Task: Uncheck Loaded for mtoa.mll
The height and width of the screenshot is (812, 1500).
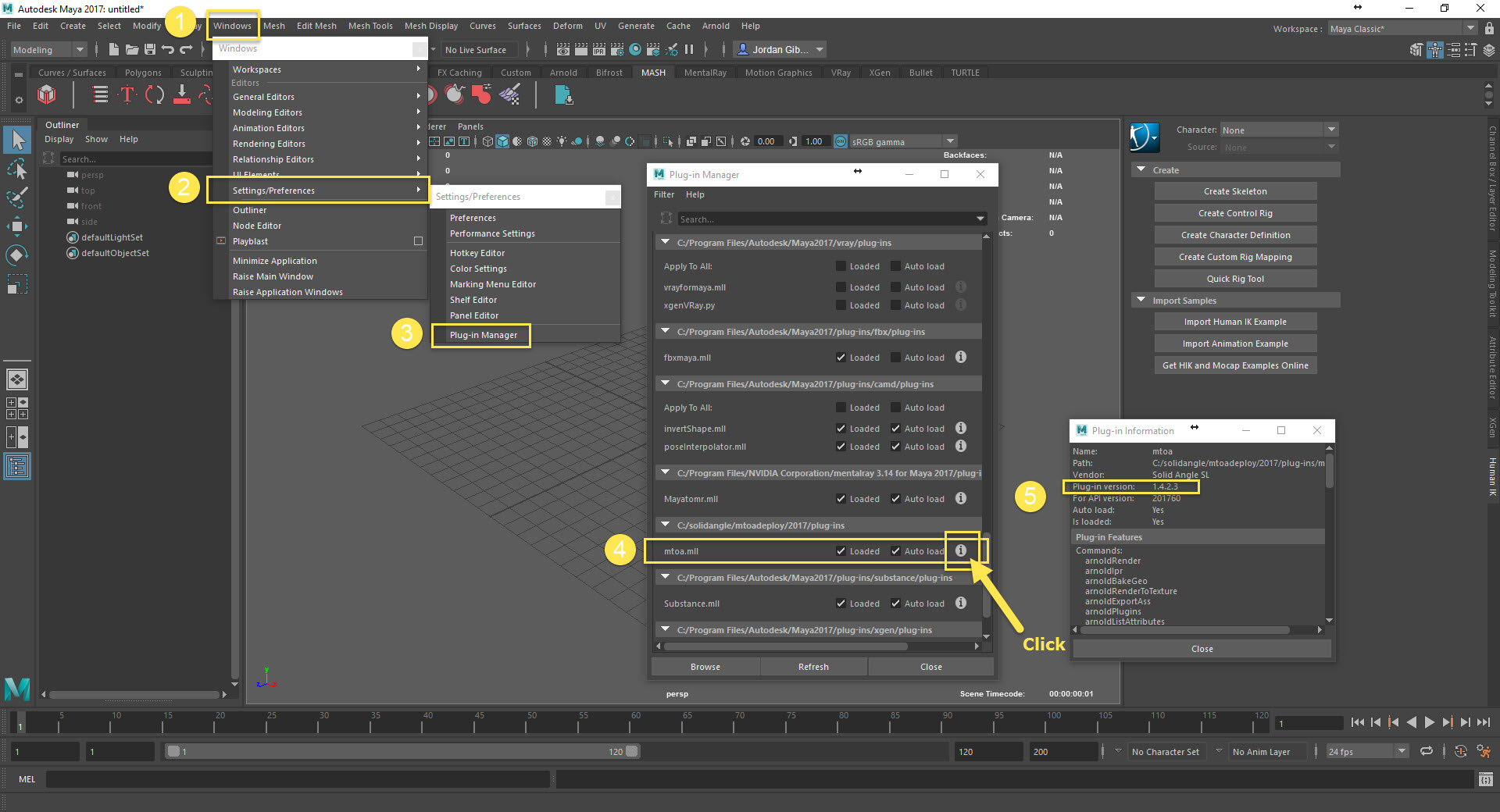Action: coord(841,551)
